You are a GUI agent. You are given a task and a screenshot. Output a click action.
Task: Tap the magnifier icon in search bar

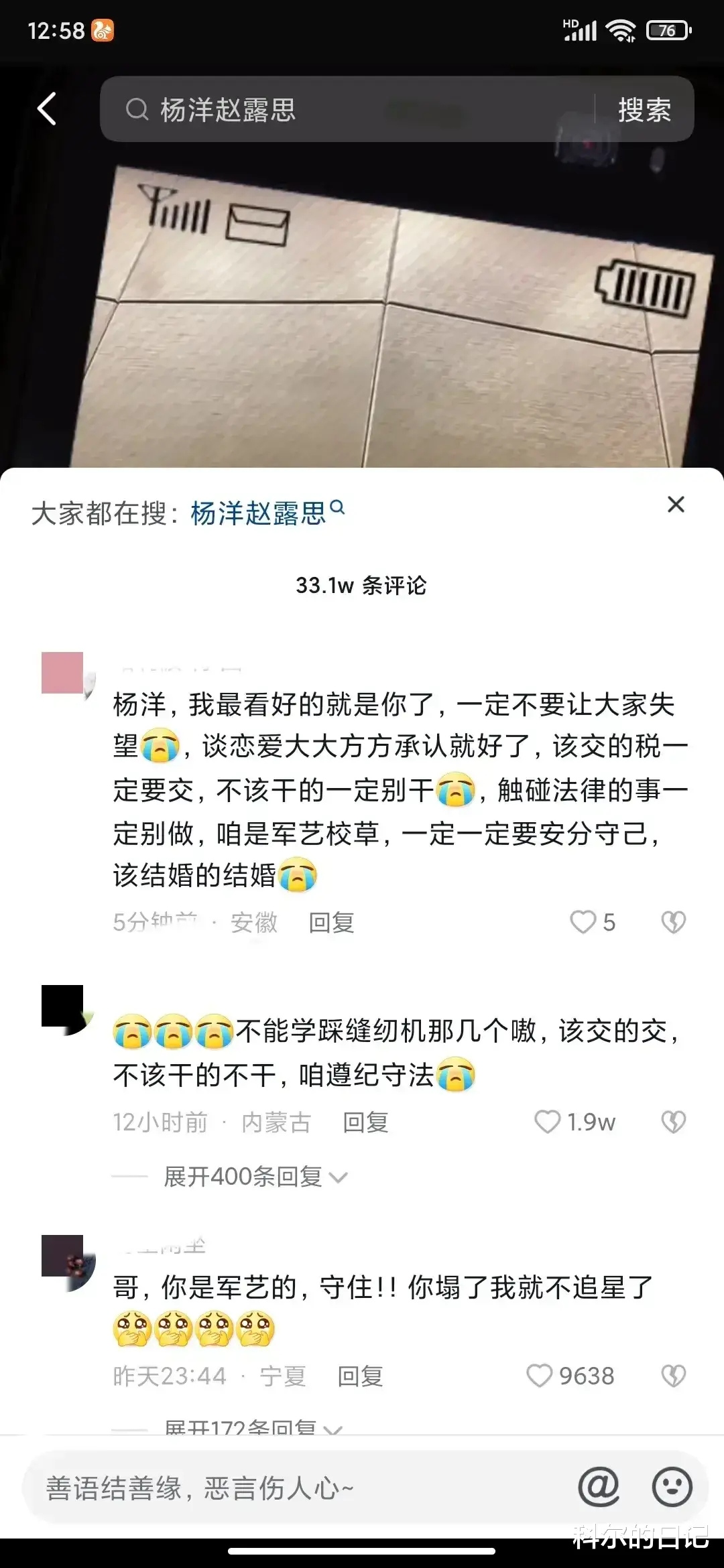pos(137,109)
